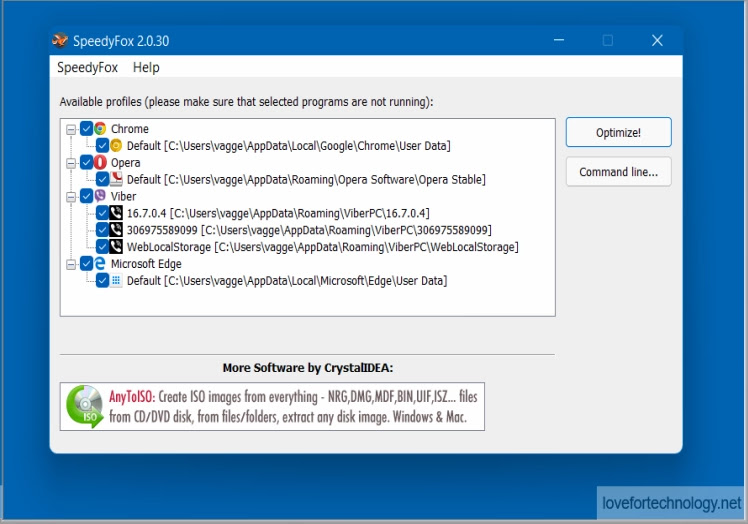Uncheck Chrome Default profile checkbox

(x=102, y=146)
